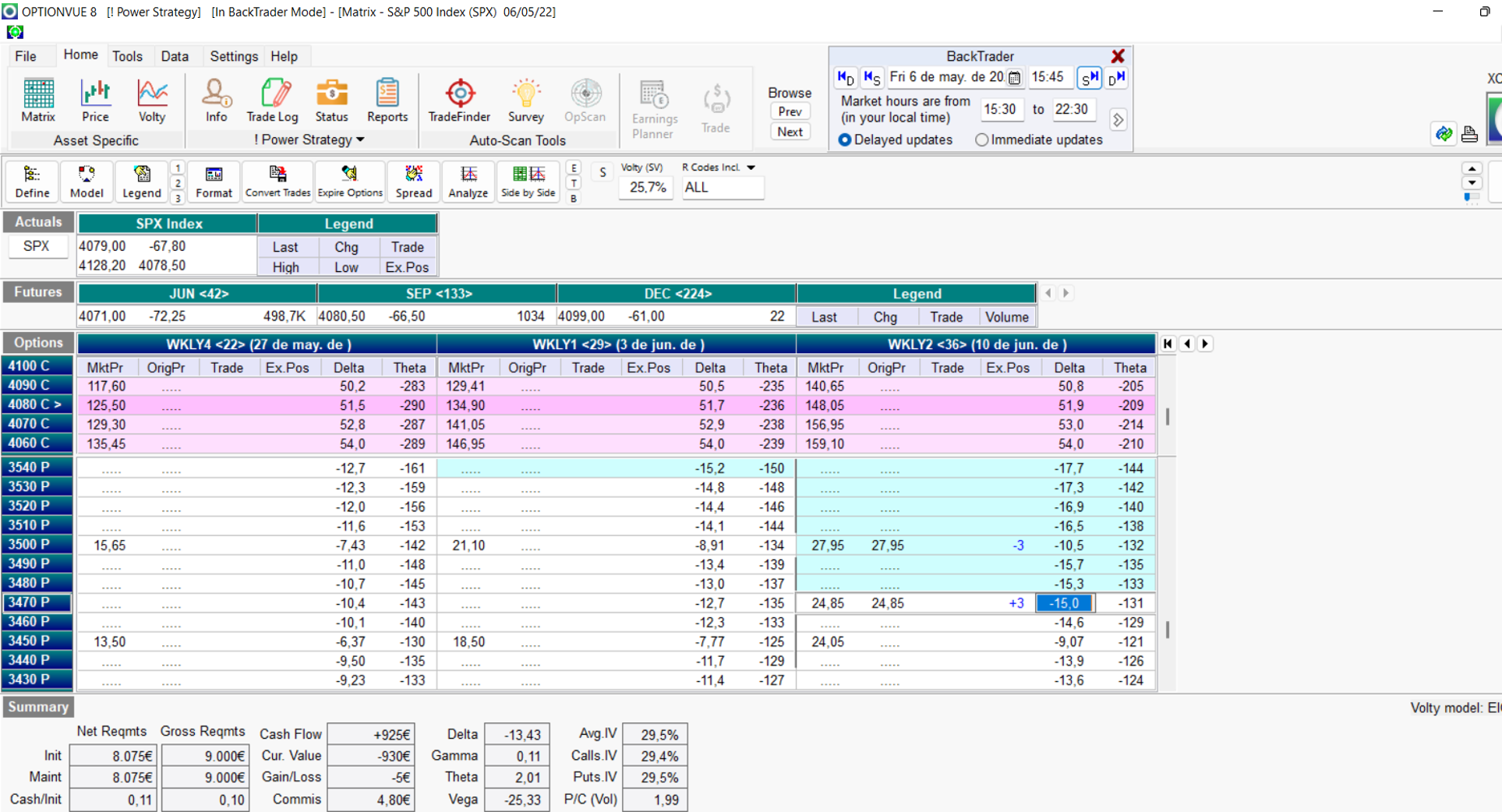Click the Browse Prev button
Viewport: 1502px width, 812px height.
(790, 111)
